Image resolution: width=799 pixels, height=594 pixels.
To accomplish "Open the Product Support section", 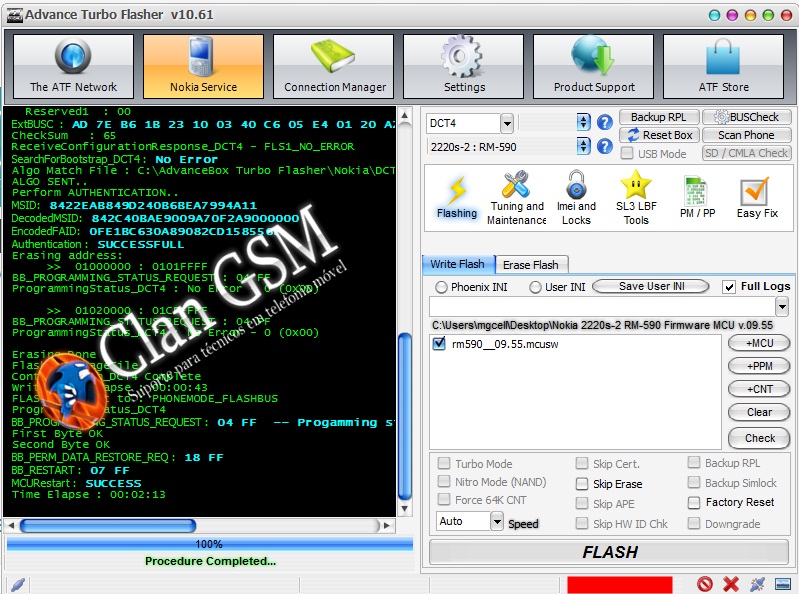I will 593,66.
